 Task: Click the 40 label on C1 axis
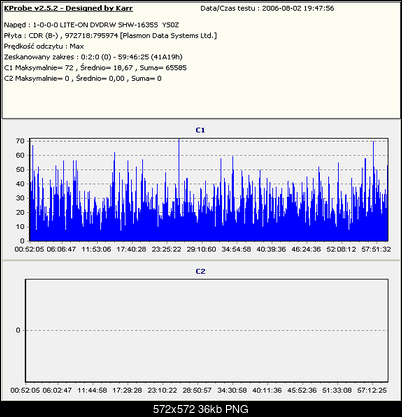click(20, 184)
